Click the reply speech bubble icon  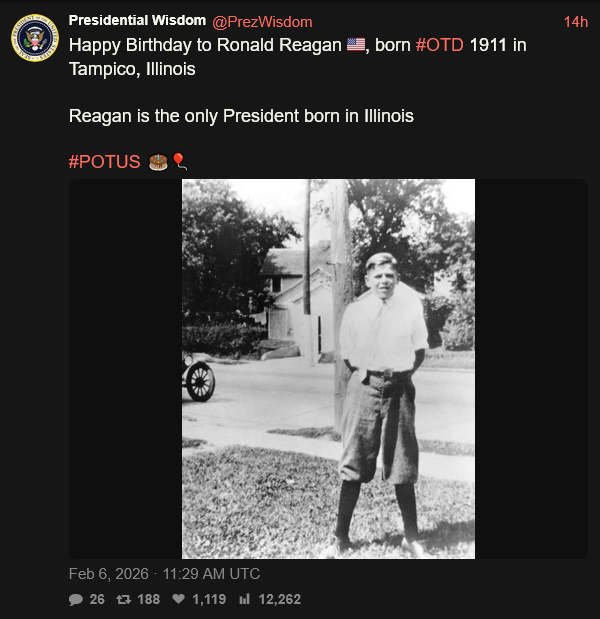[76, 600]
